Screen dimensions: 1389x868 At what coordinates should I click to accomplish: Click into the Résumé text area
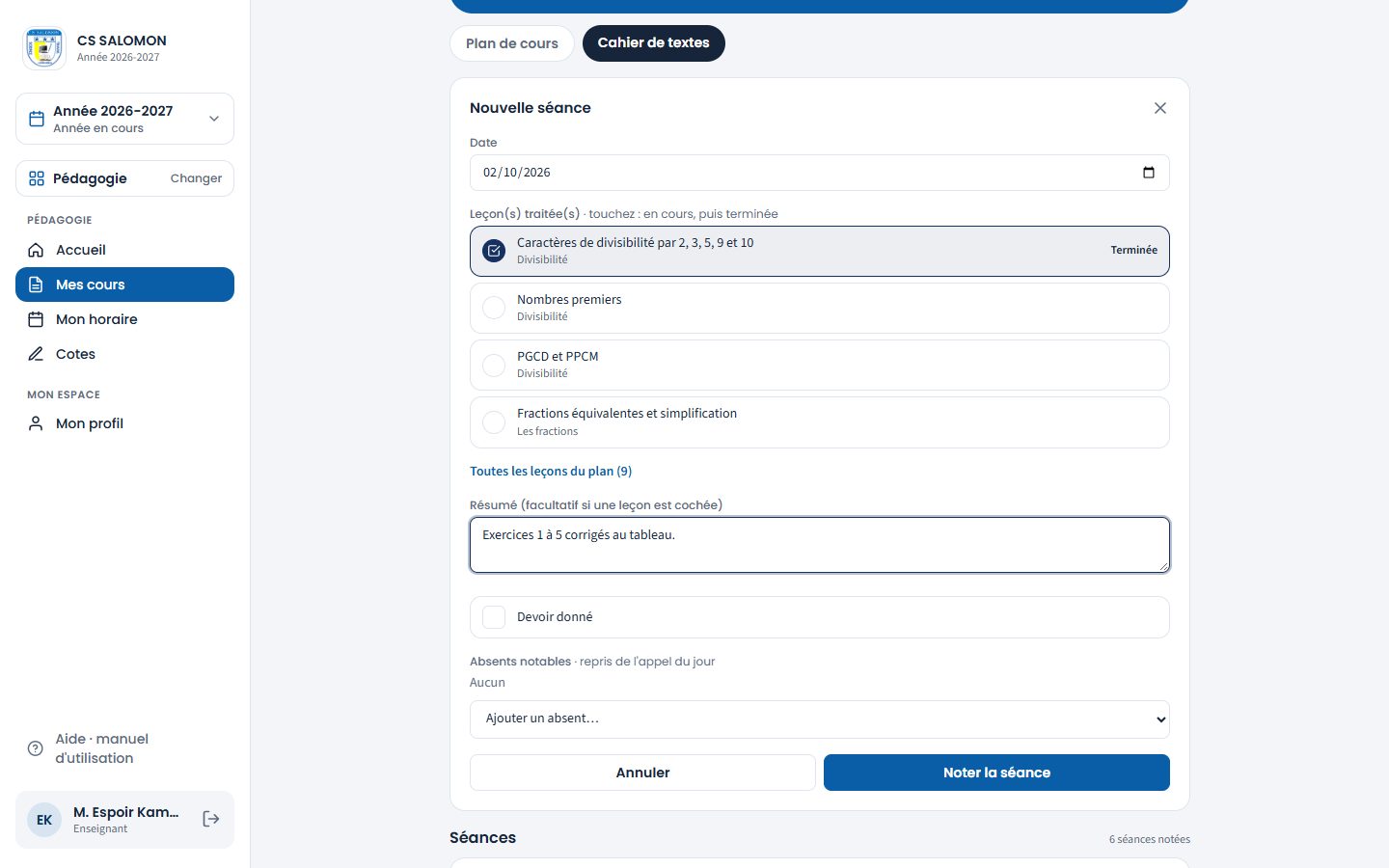point(820,545)
